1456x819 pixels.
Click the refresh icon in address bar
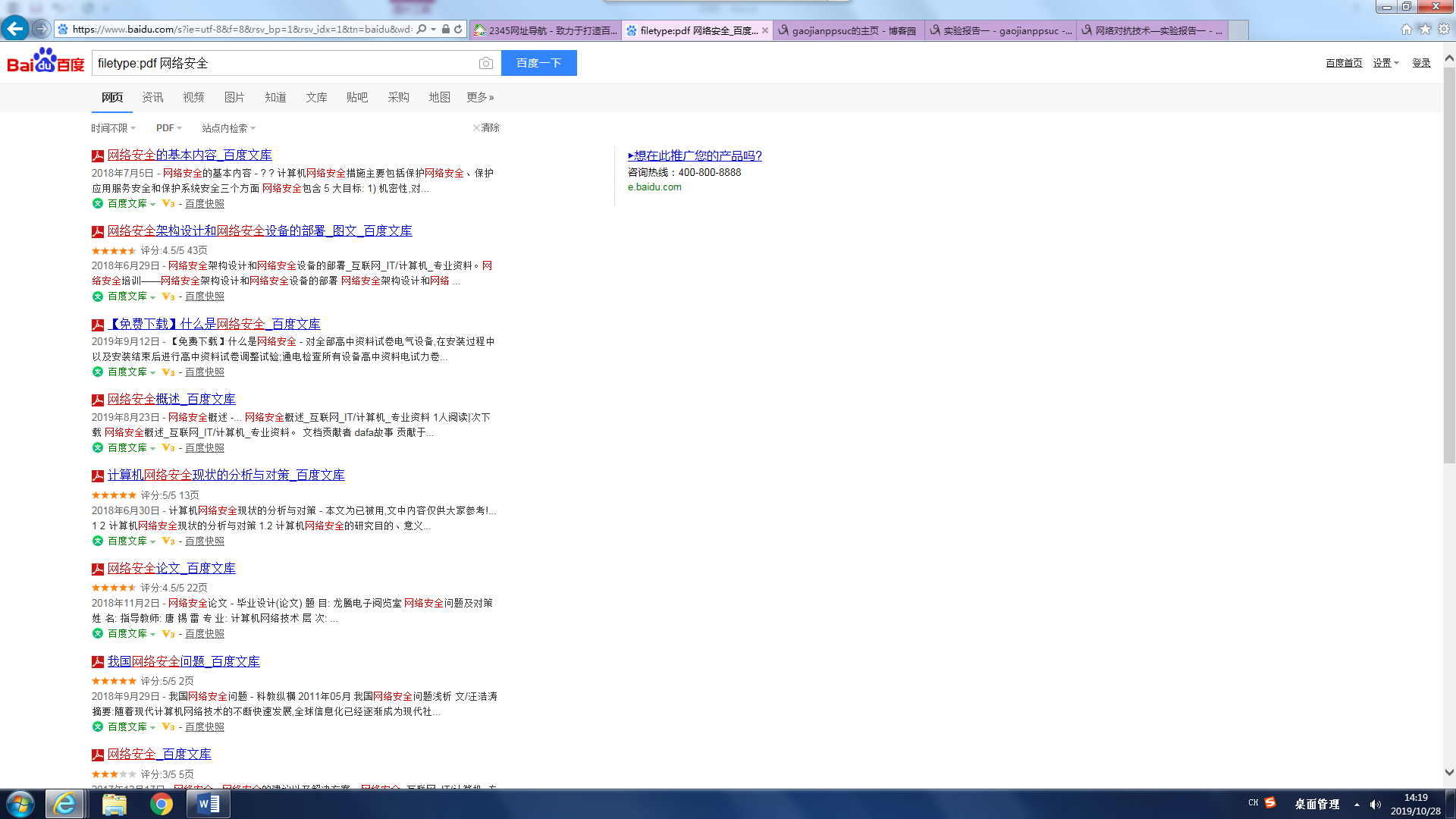458,30
